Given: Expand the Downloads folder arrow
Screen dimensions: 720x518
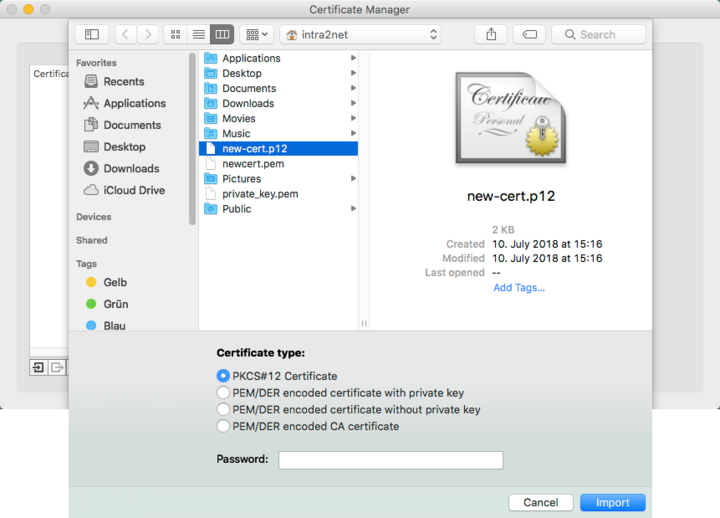Looking at the screenshot, I should (x=353, y=103).
